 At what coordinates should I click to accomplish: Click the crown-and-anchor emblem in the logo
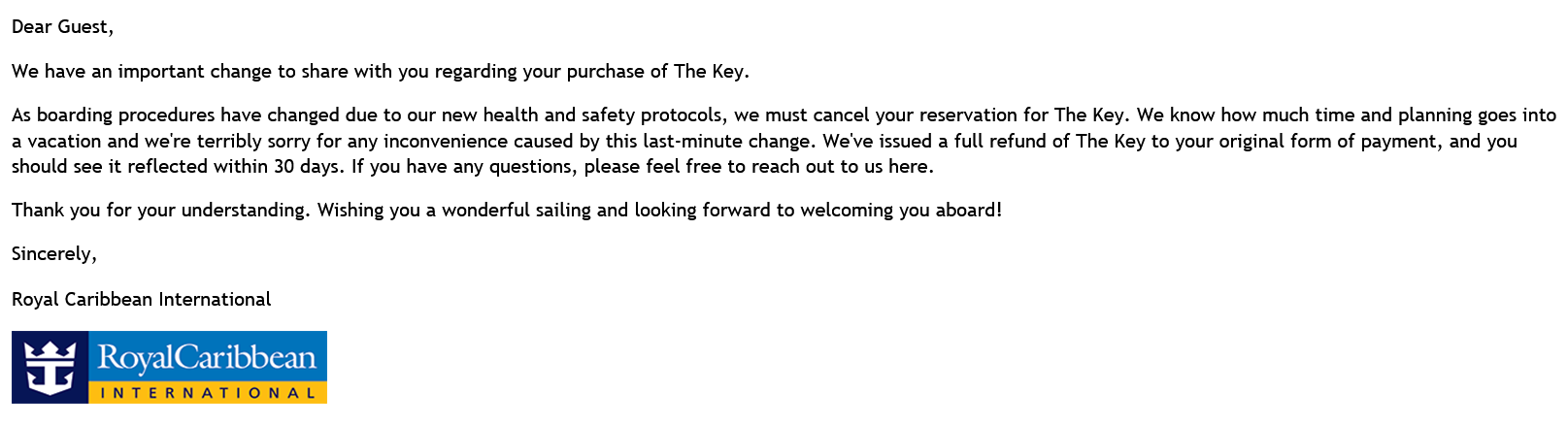tap(50, 367)
